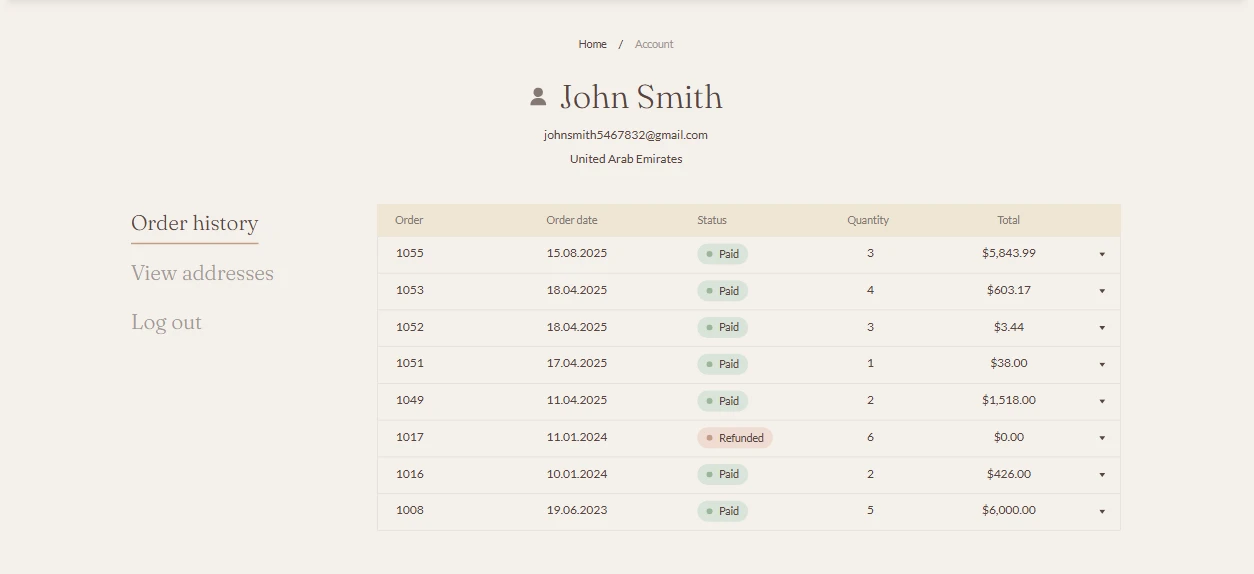This screenshot has height=574, width=1254.
Task: Expand order 1017 details arrow
Action: pyautogui.click(x=1102, y=438)
